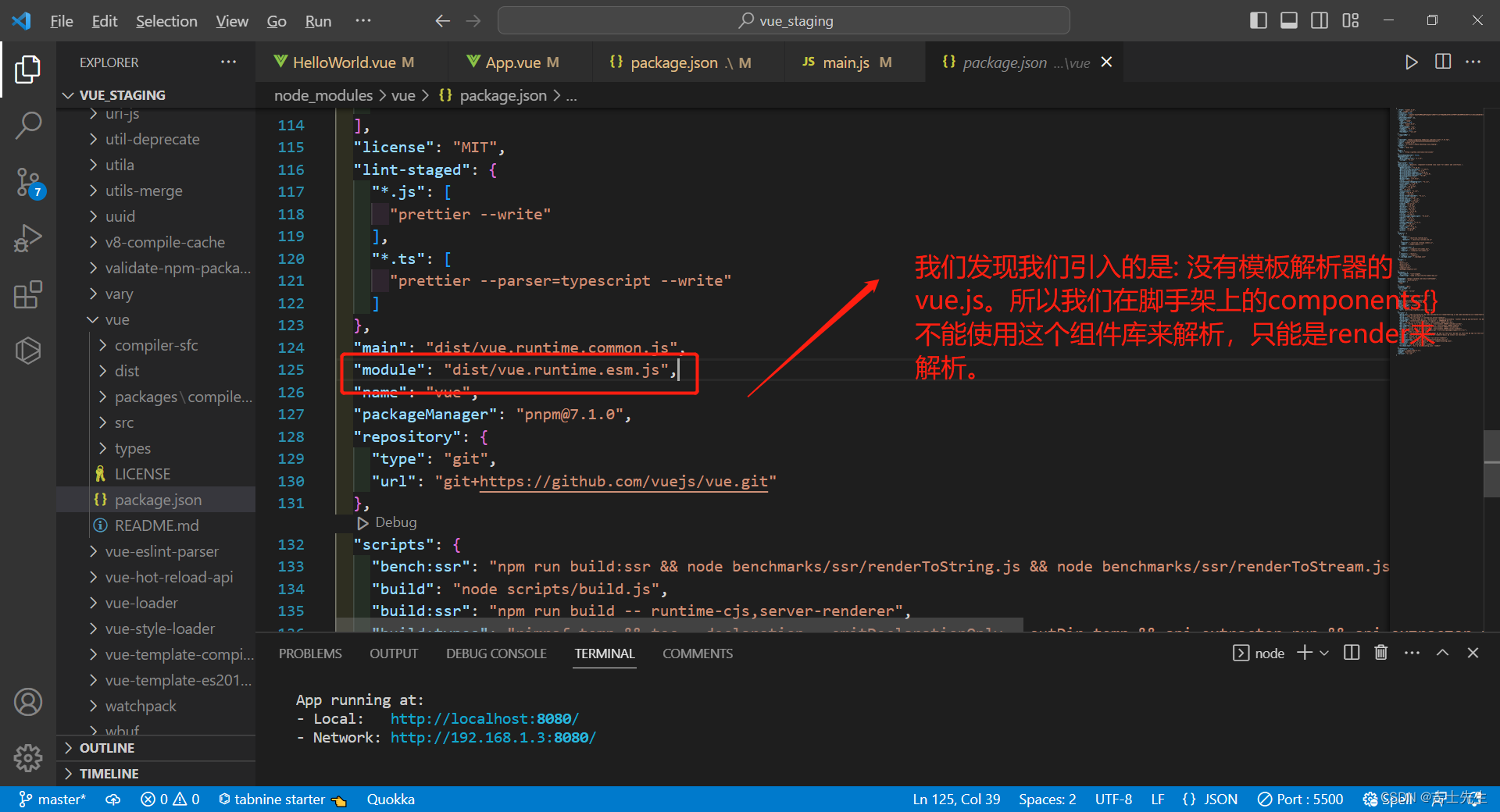1500x812 pixels.
Task: Add a new terminal with plus icon
Action: coord(1304,653)
